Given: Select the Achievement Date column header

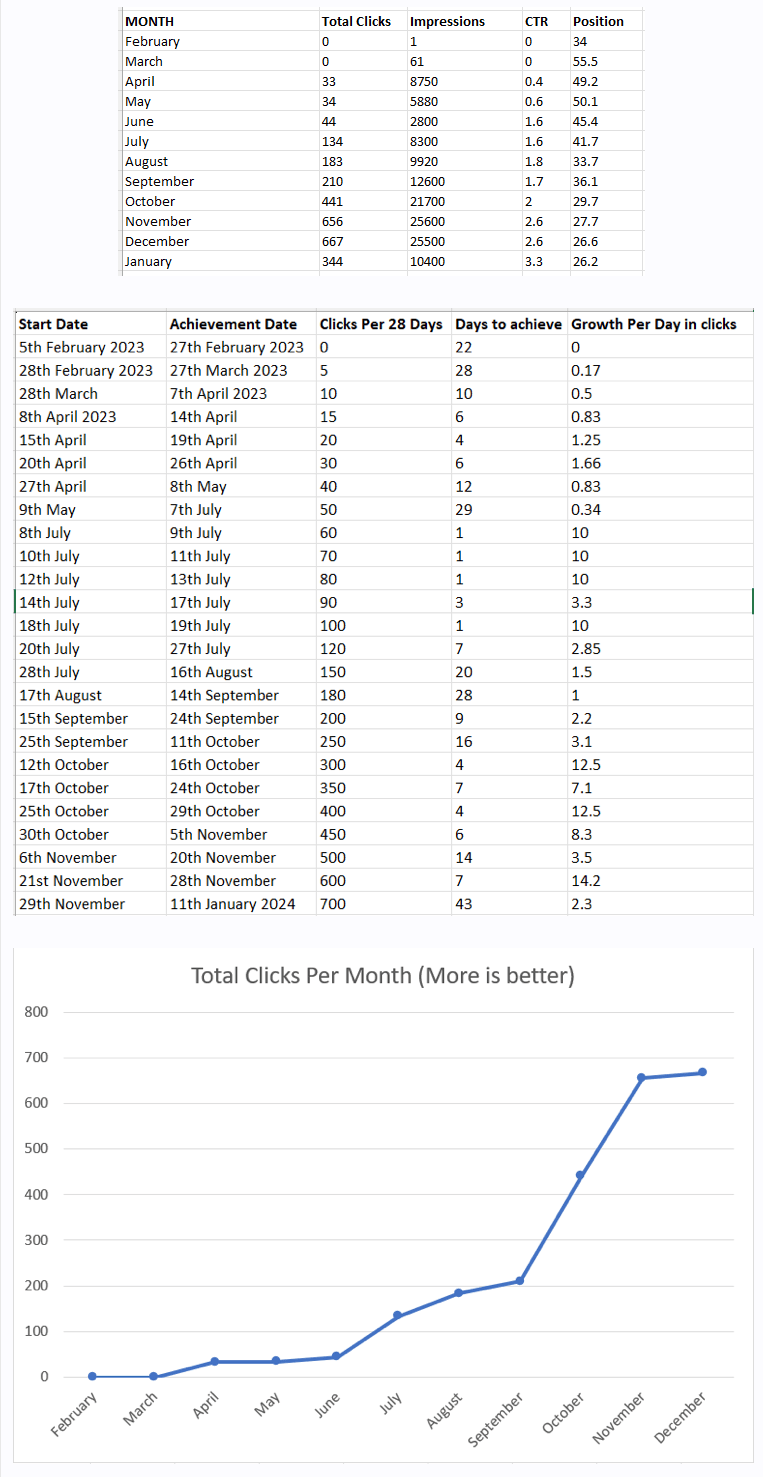Looking at the screenshot, I should (233, 324).
